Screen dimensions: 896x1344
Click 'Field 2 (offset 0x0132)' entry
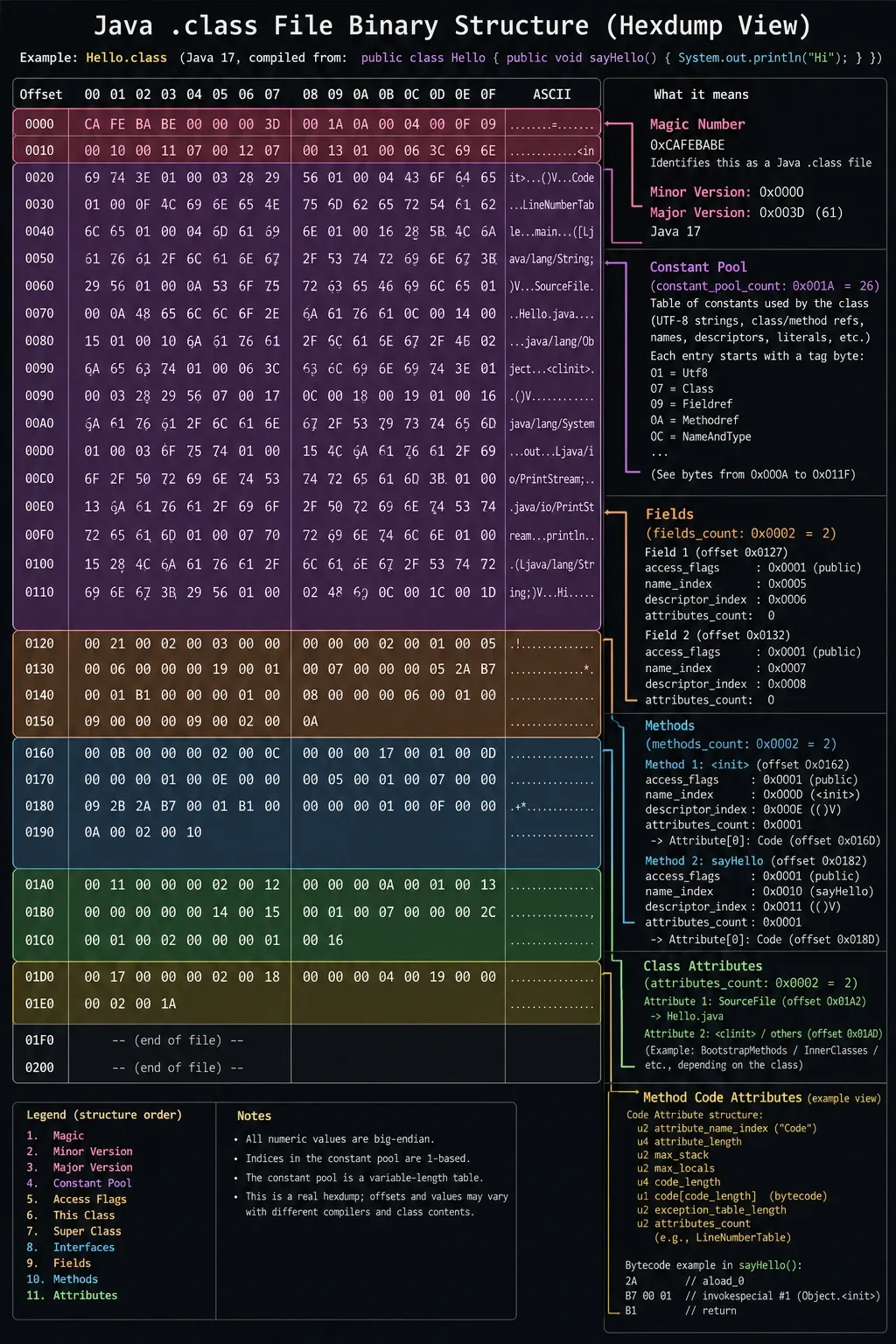[x=717, y=635]
